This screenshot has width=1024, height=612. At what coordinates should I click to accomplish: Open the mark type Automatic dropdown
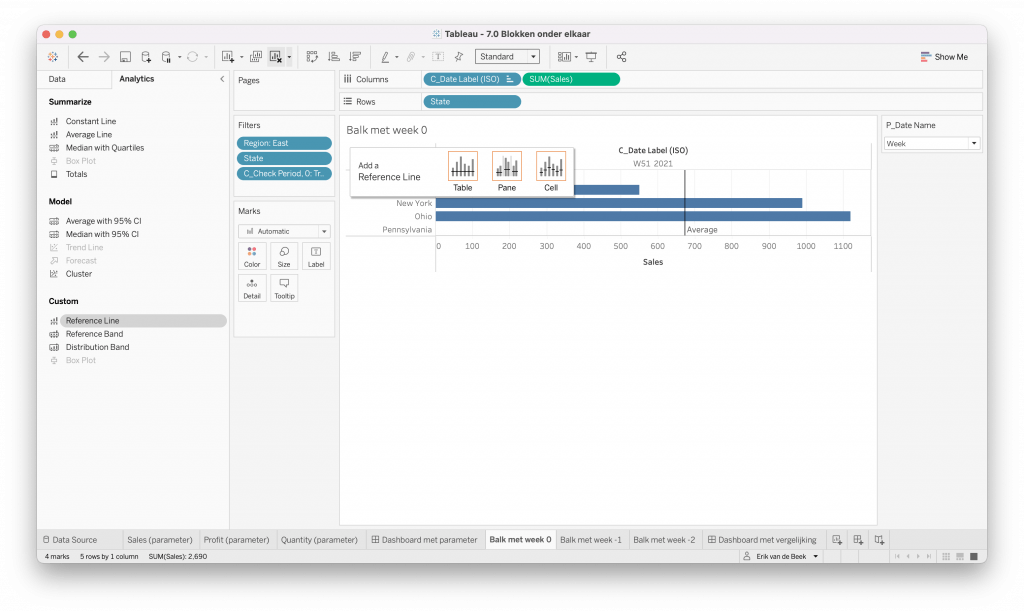click(x=284, y=231)
